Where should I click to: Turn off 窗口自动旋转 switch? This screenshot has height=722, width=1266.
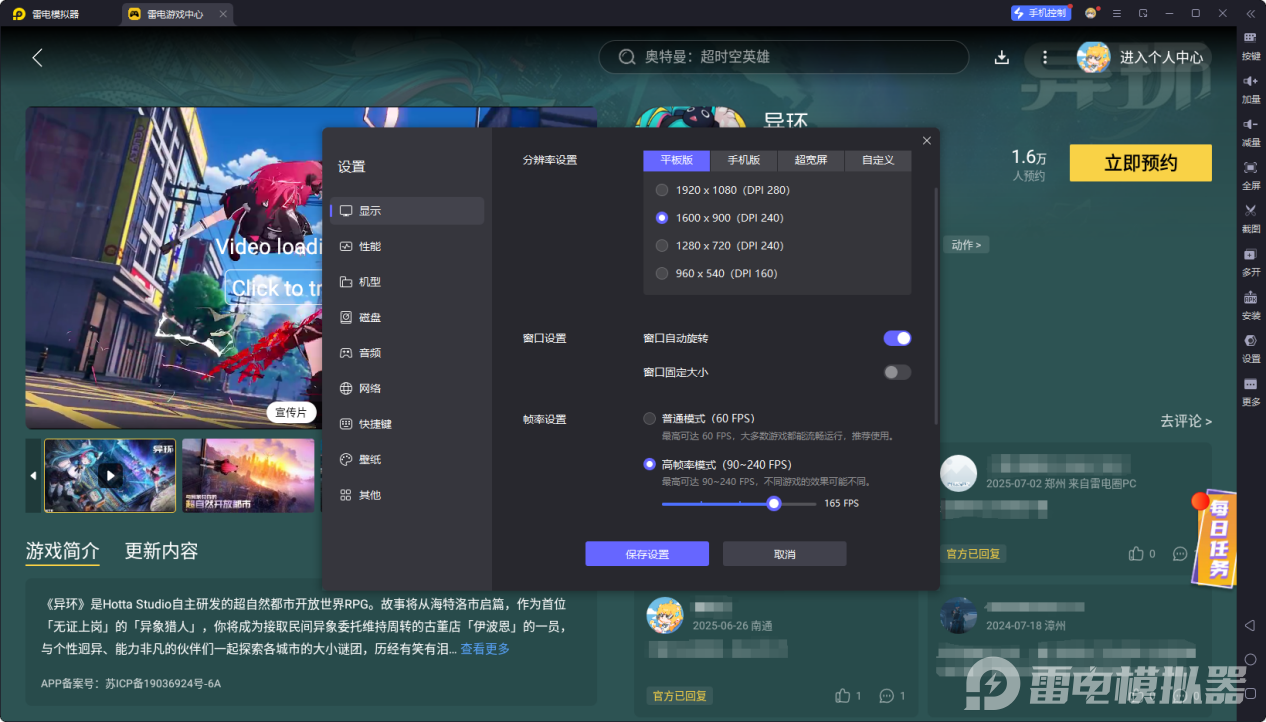(896, 338)
